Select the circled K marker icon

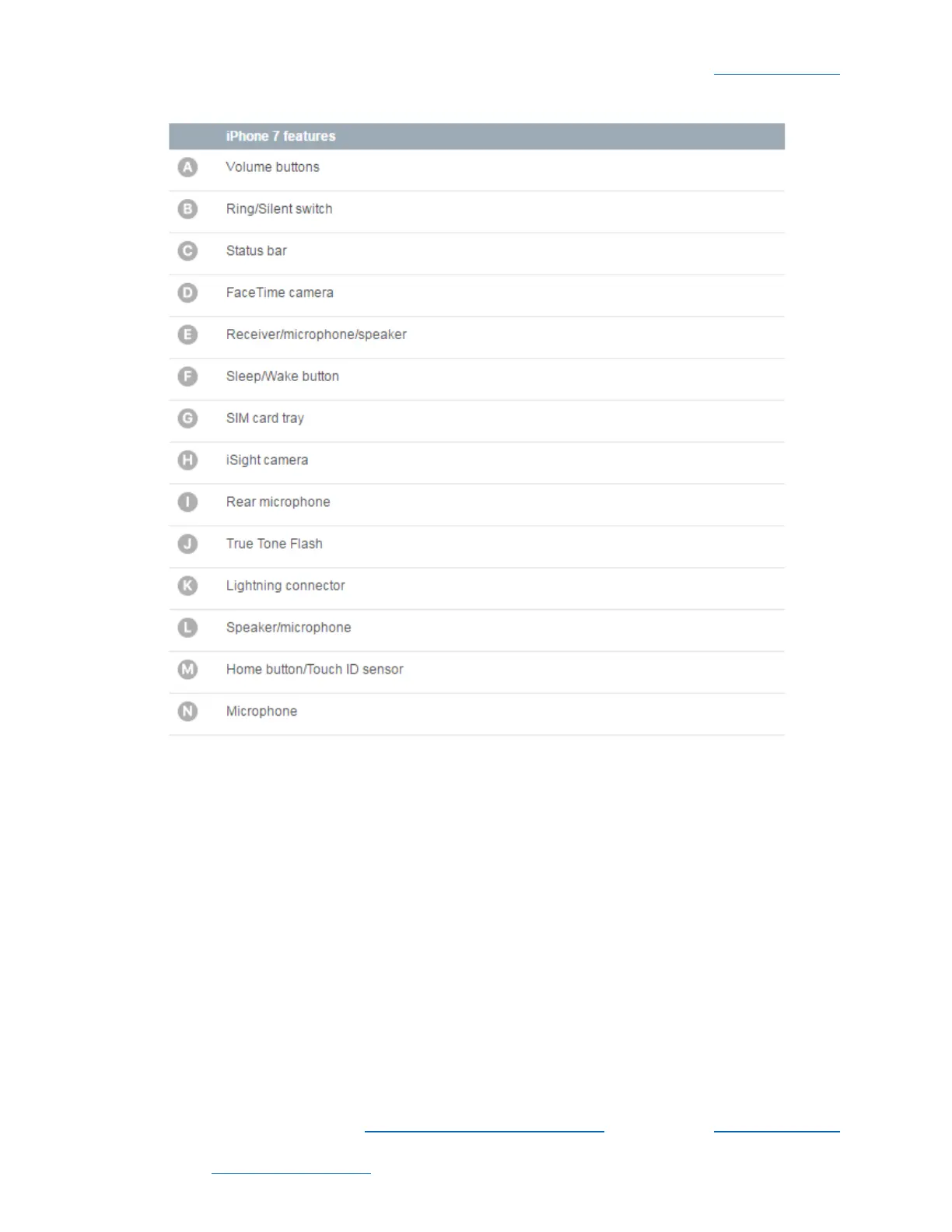point(187,586)
